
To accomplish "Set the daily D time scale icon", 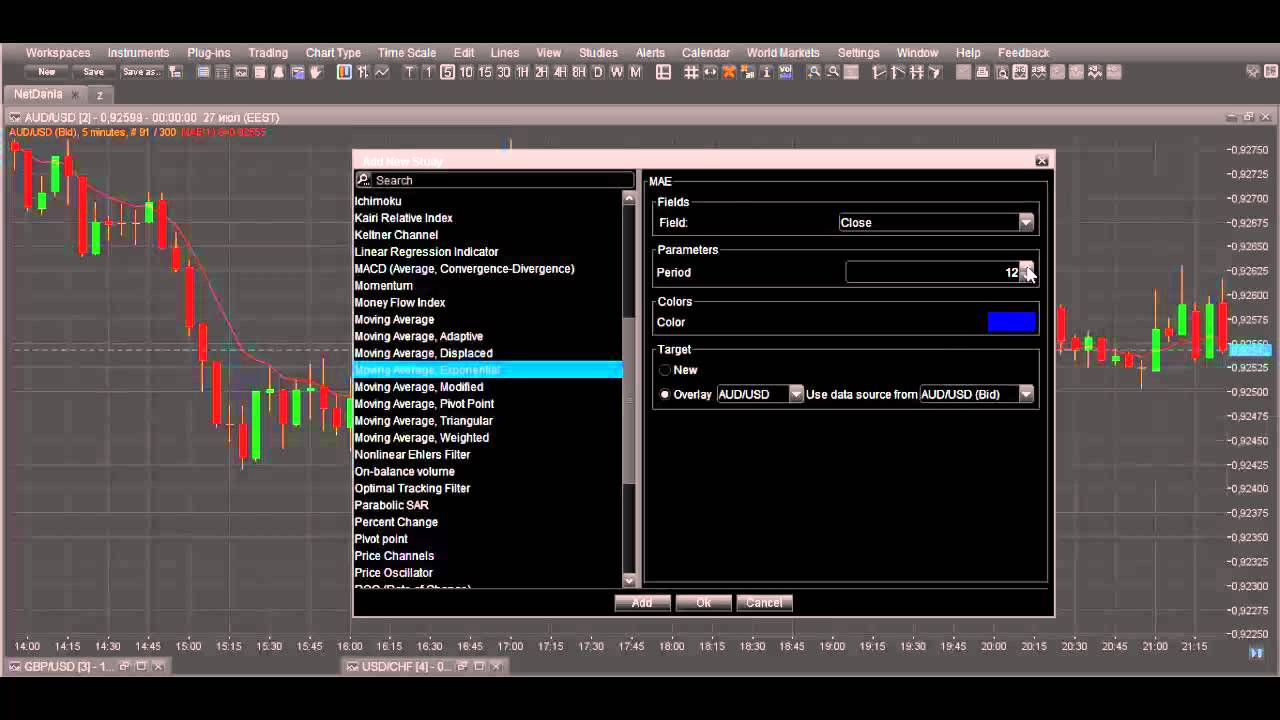I will 598,72.
